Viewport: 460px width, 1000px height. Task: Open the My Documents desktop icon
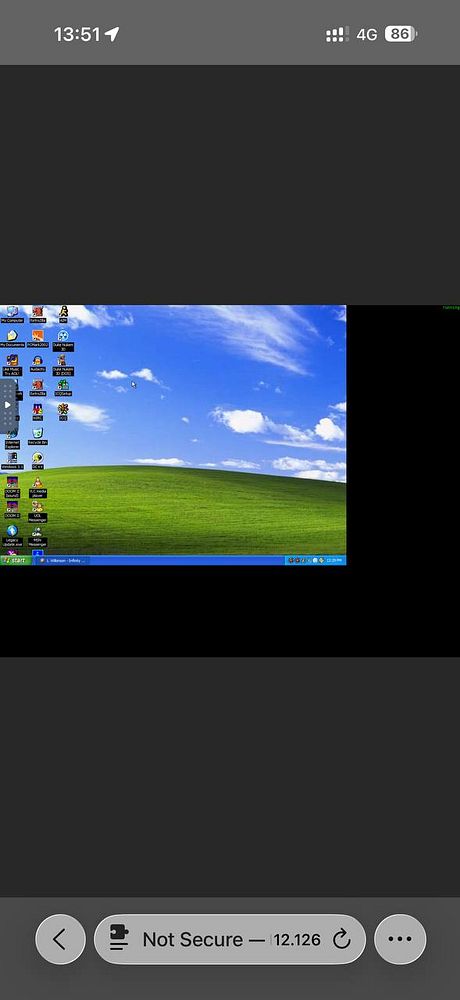[12, 338]
